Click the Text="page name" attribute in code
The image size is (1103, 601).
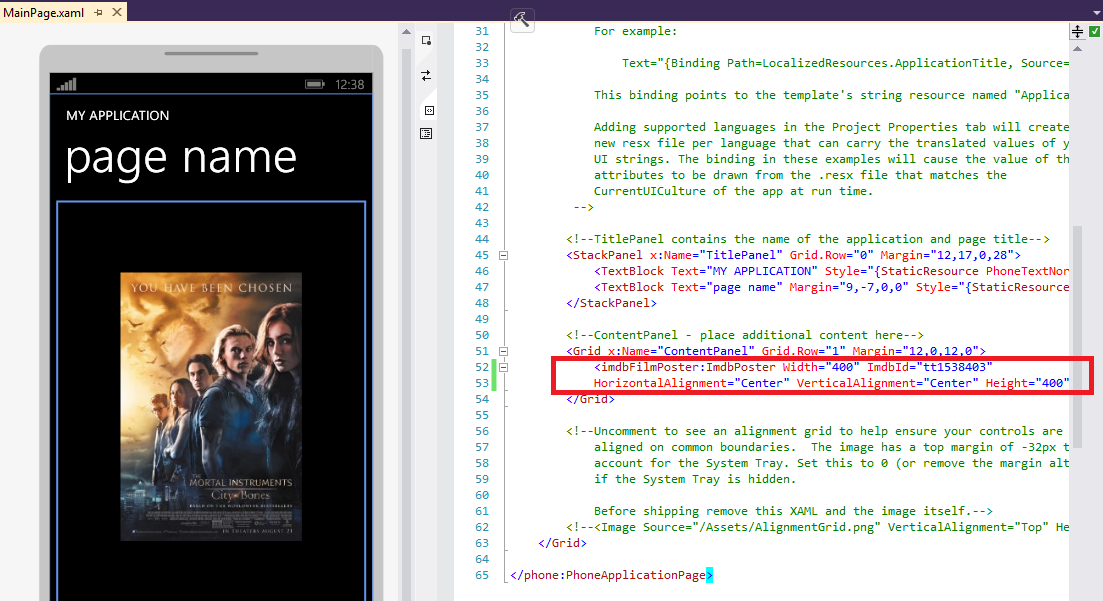click(x=727, y=286)
